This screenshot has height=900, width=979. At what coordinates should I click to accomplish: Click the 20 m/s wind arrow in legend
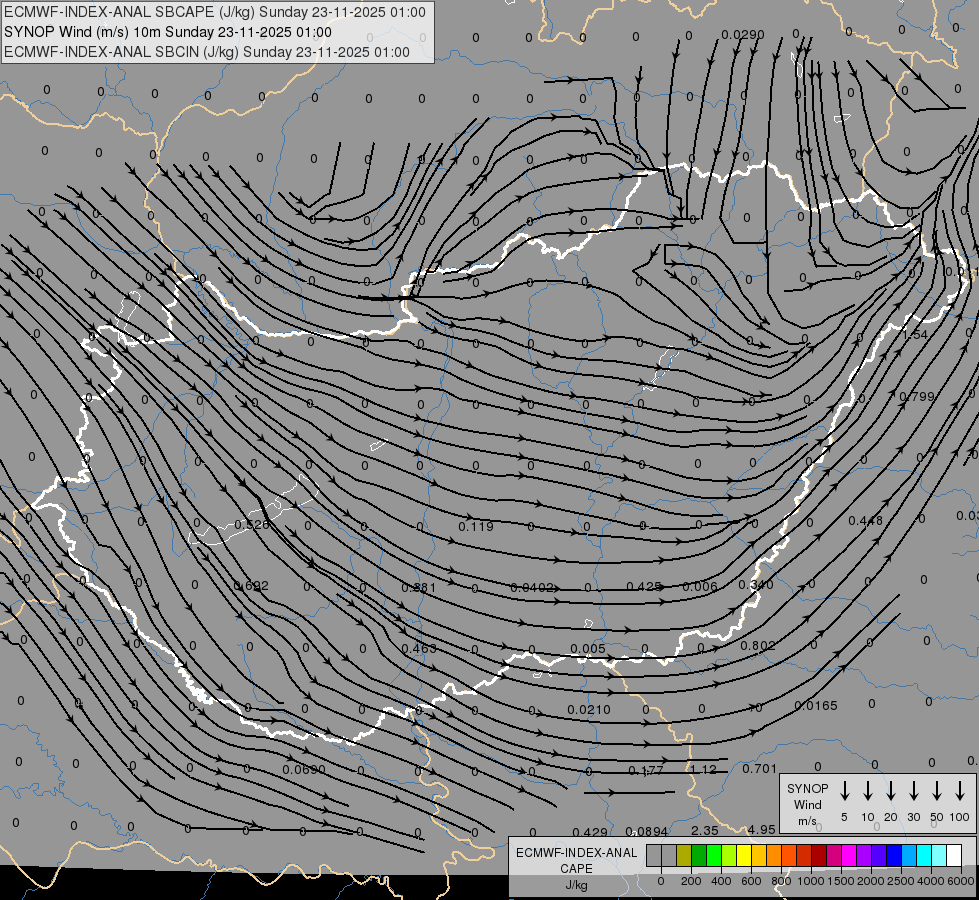(891, 790)
